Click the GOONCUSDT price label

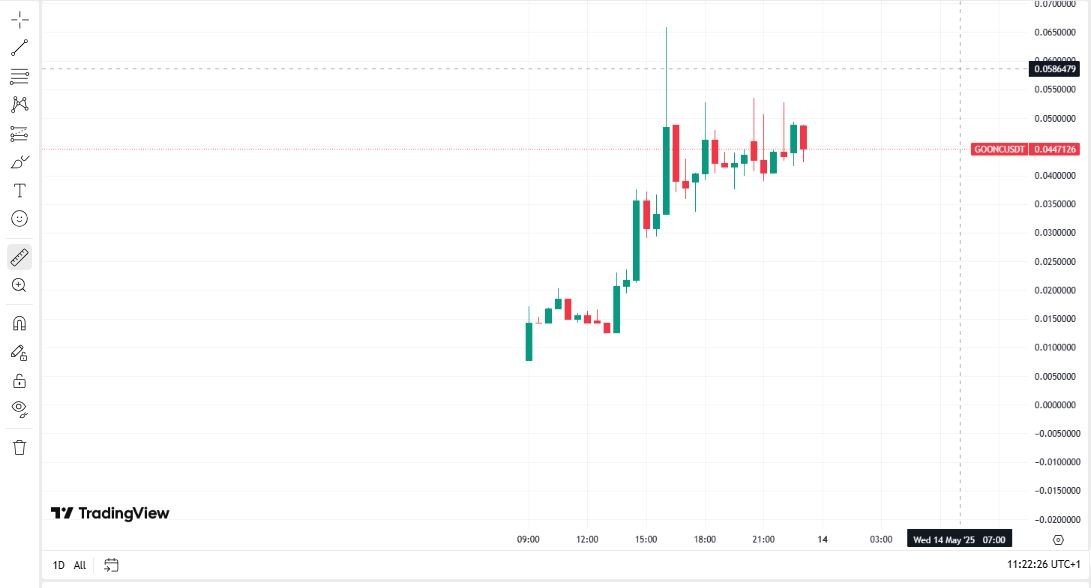click(x=1024, y=148)
